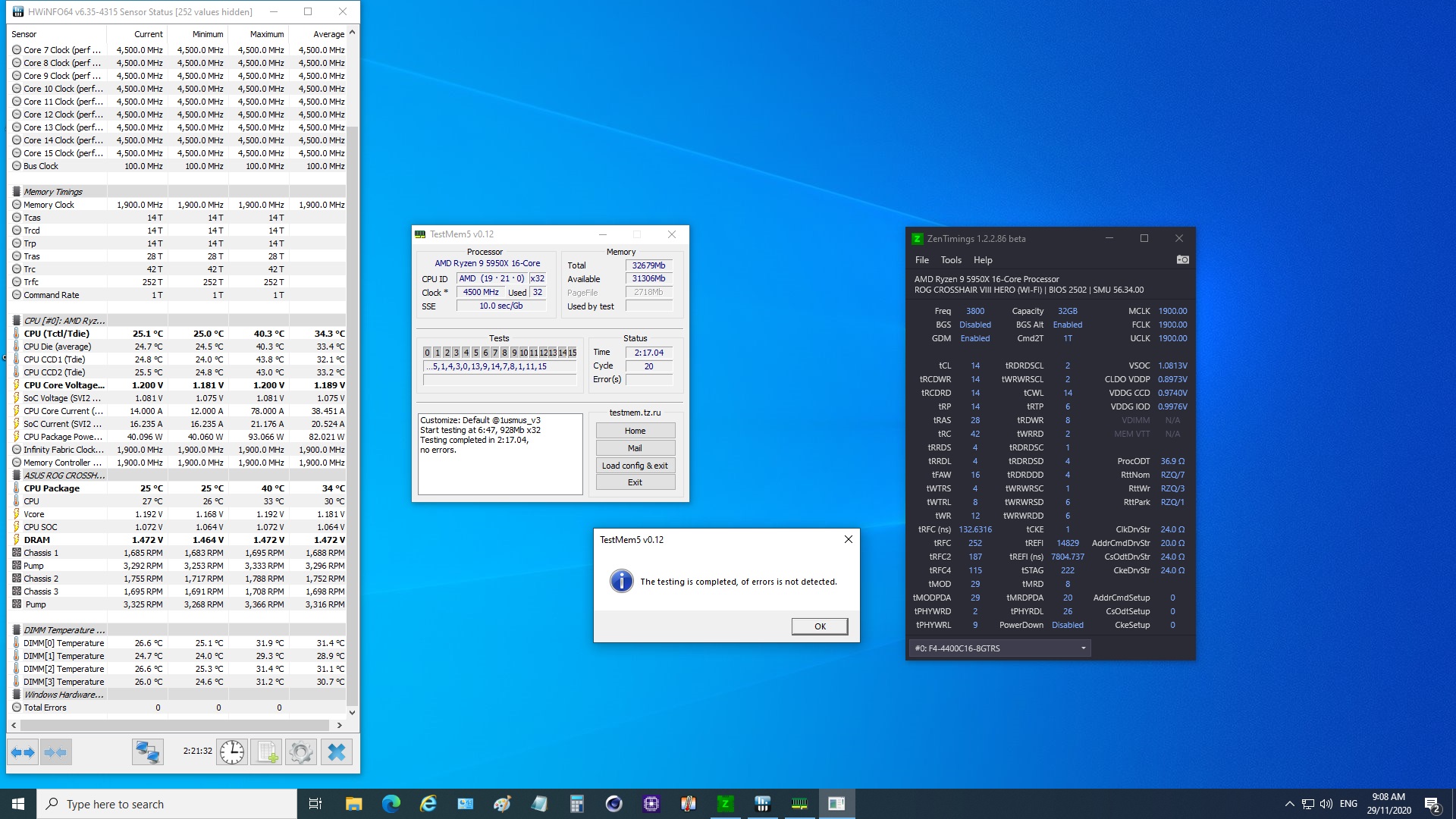The width and height of the screenshot is (1456, 819).
Task: Click HWiNFO blue X close sensors icon
Action: click(337, 752)
